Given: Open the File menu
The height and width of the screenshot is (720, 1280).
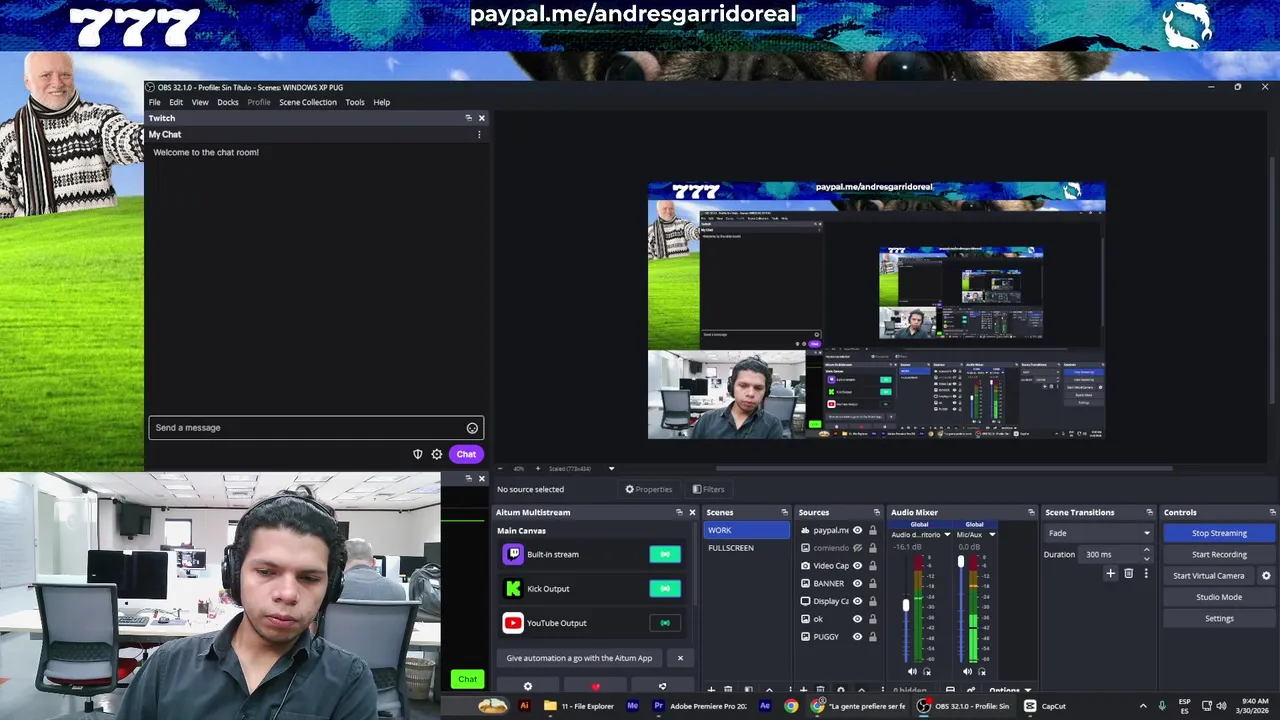Looking at the screenshot, I should coord(155,102).
